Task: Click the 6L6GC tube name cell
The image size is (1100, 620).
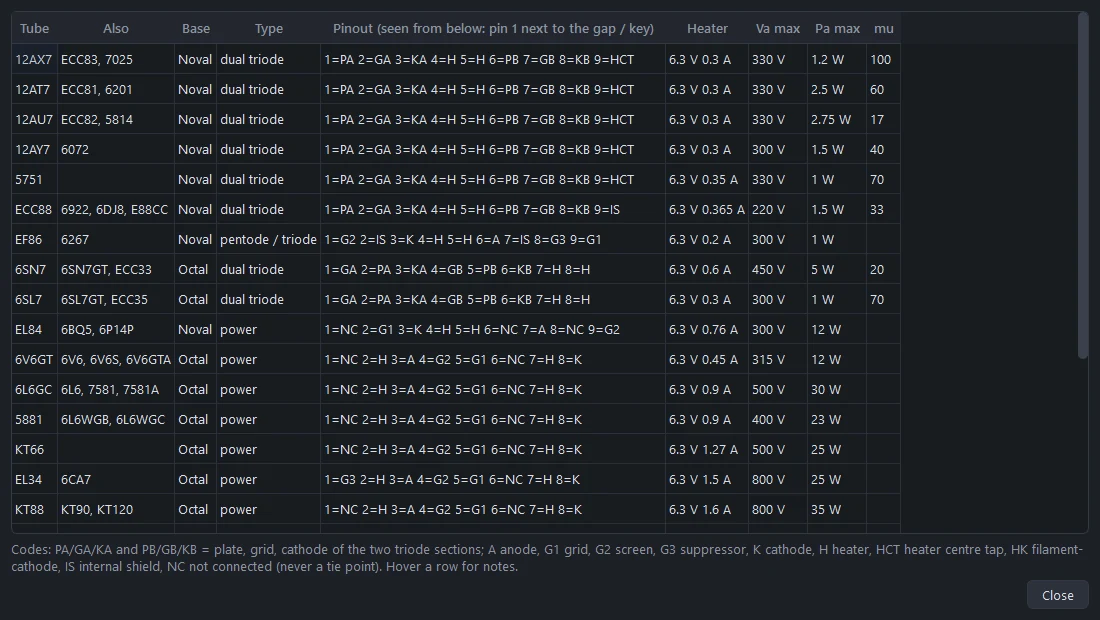Action: point(34,389)
